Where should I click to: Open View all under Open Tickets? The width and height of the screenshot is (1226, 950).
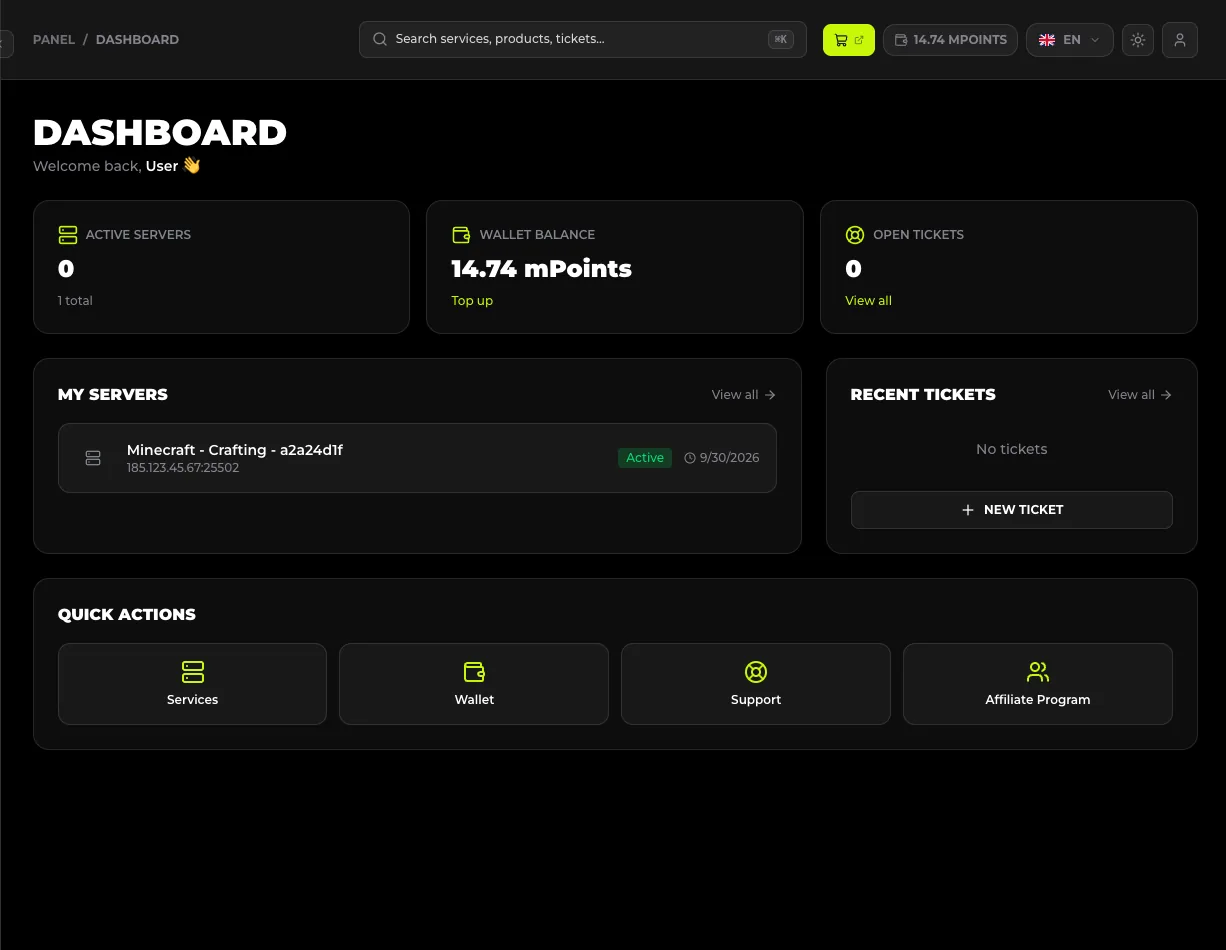click(x=868, y=300)
